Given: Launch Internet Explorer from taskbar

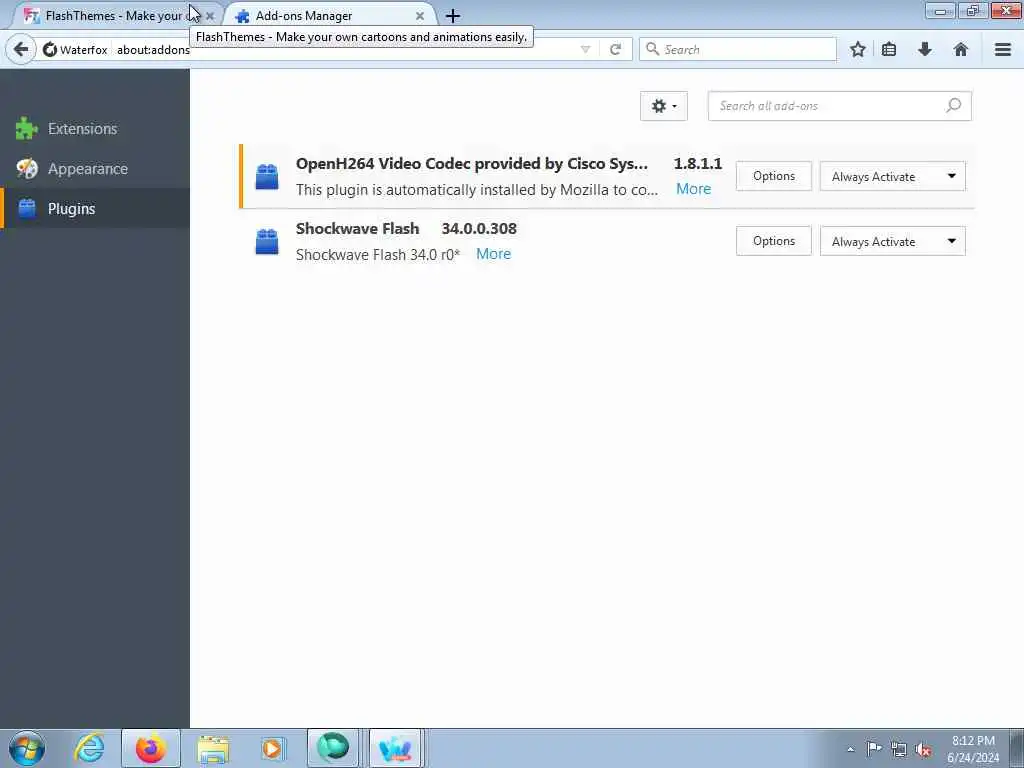Looking at the screenshot, I should pos(89,748).
